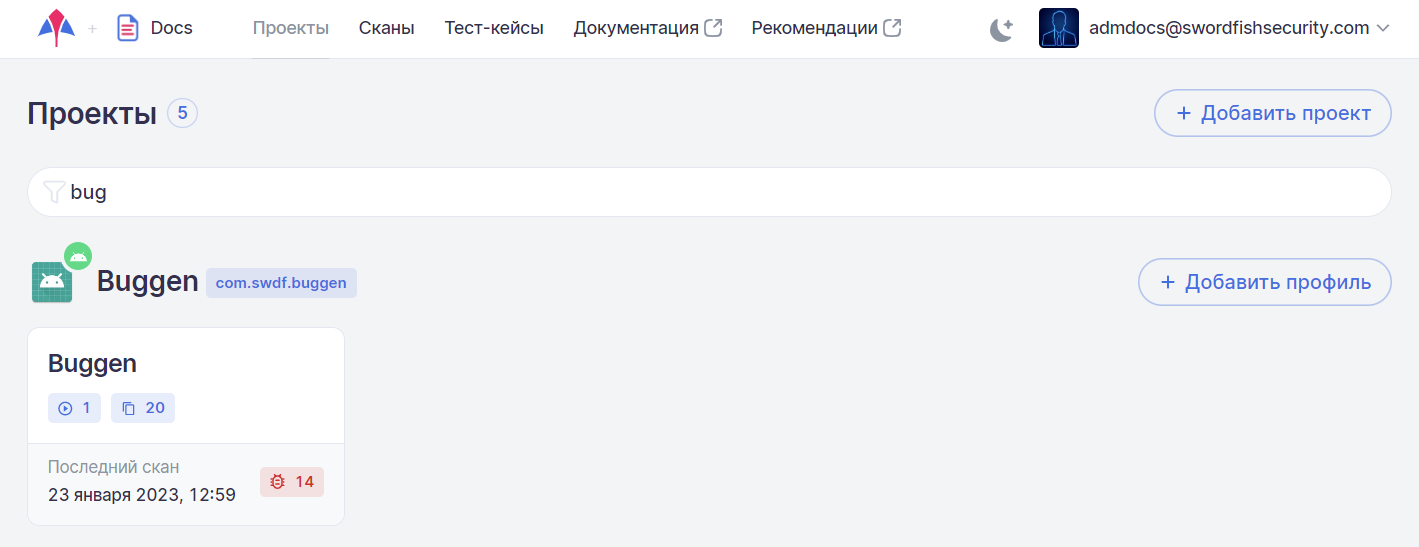
Task: Click the Stingray logo icon
Action: tap(57, 28)
